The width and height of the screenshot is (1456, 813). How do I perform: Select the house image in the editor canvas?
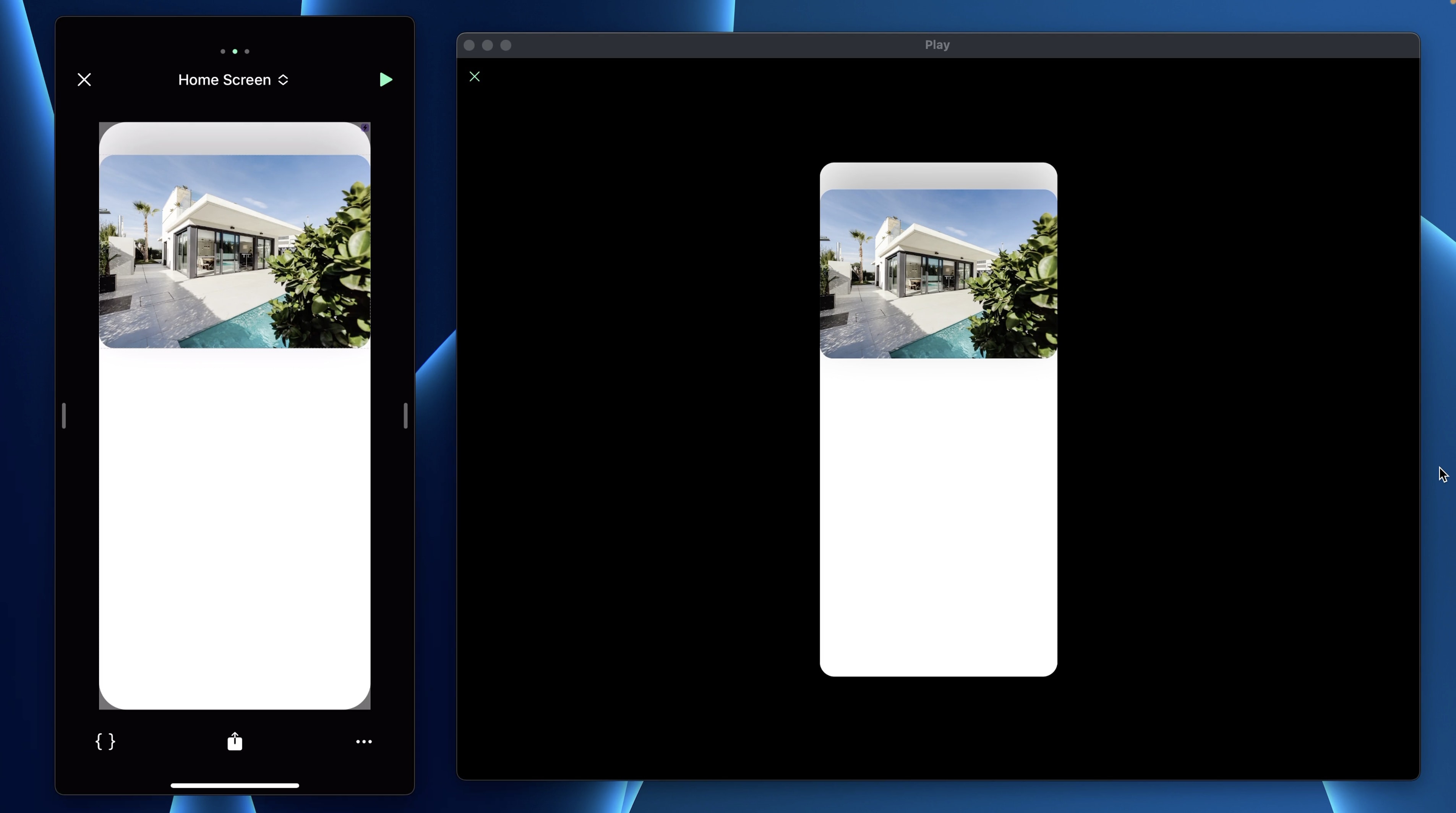click(235, 251)
